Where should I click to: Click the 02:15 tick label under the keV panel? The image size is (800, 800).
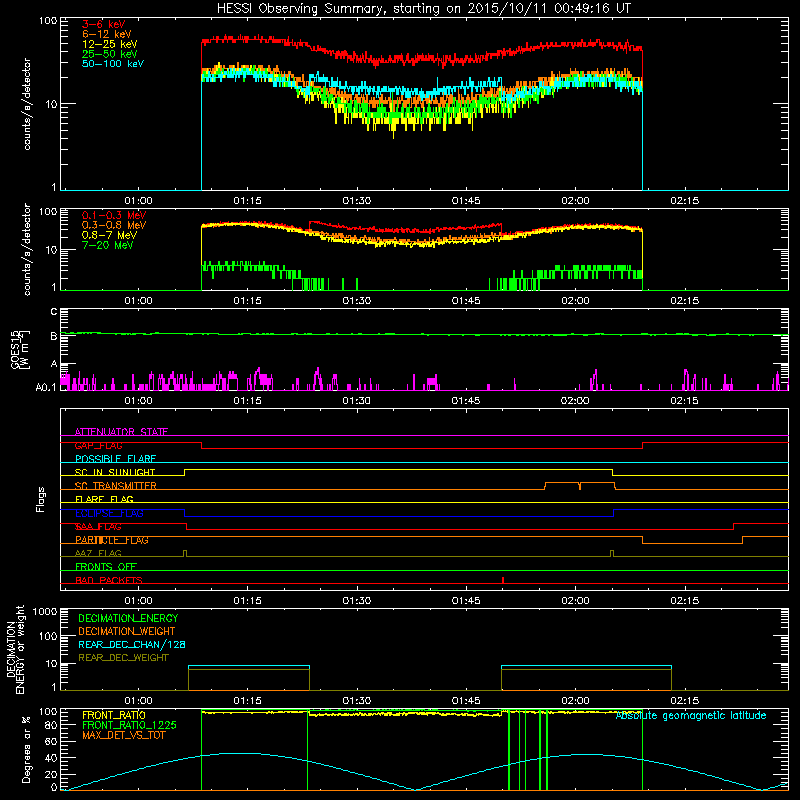click(684, 201)
